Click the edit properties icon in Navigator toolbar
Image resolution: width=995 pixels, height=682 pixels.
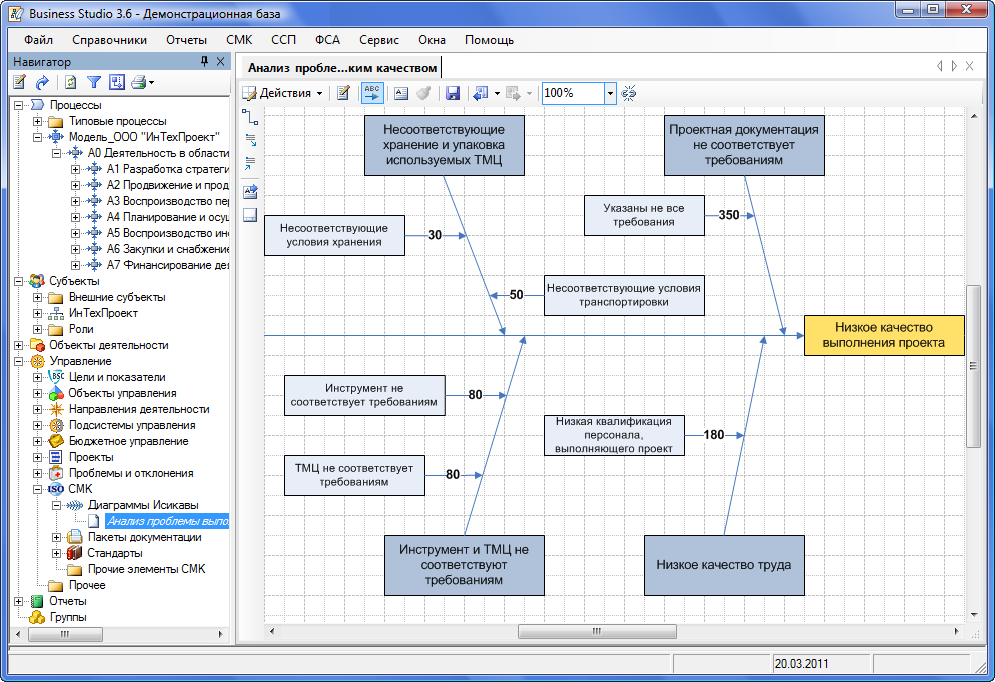click(x=20, y=82)
